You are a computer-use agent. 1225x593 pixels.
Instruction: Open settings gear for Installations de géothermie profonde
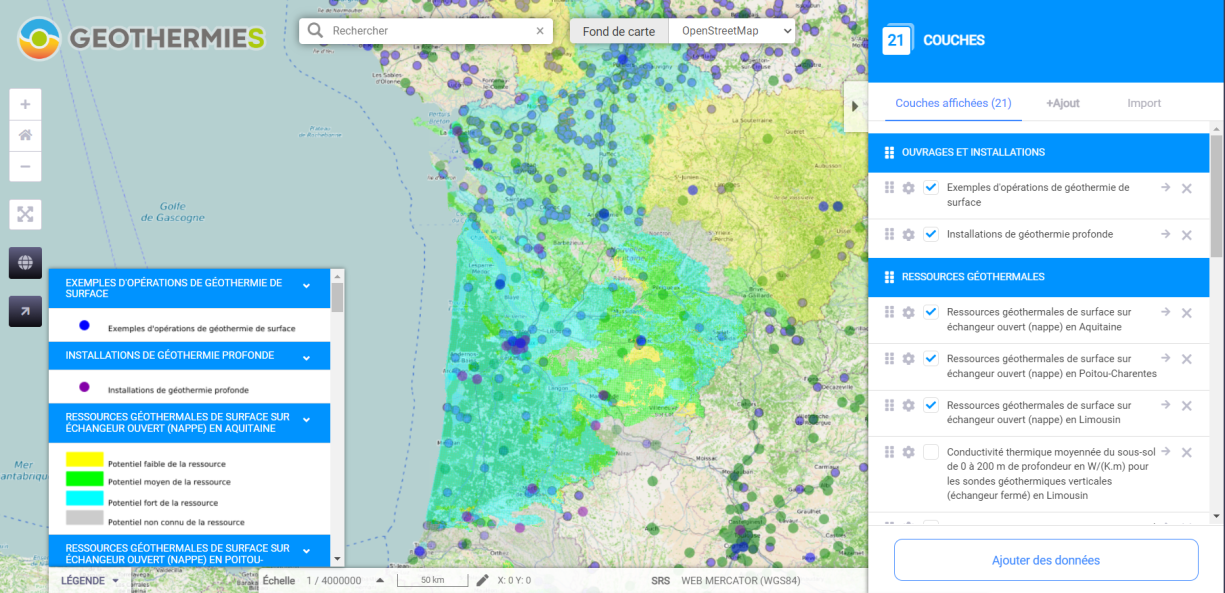[908, 234]
